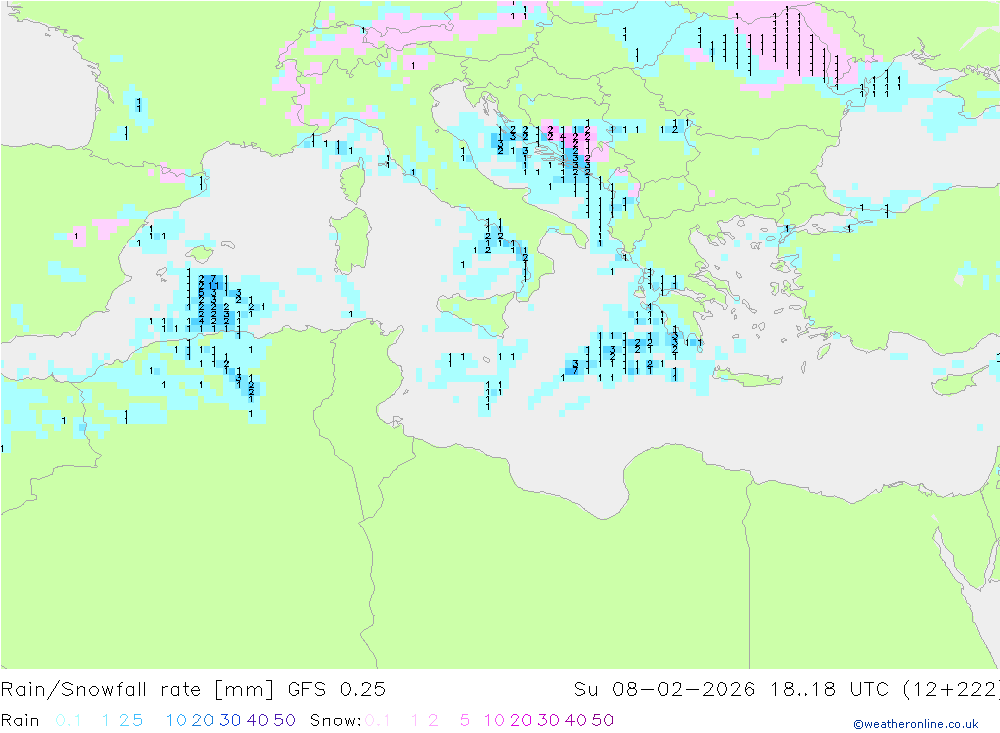Screen dimensions: 1000x733
Task: Click the Rain legend value 0.1
Action: pos(68,720)
